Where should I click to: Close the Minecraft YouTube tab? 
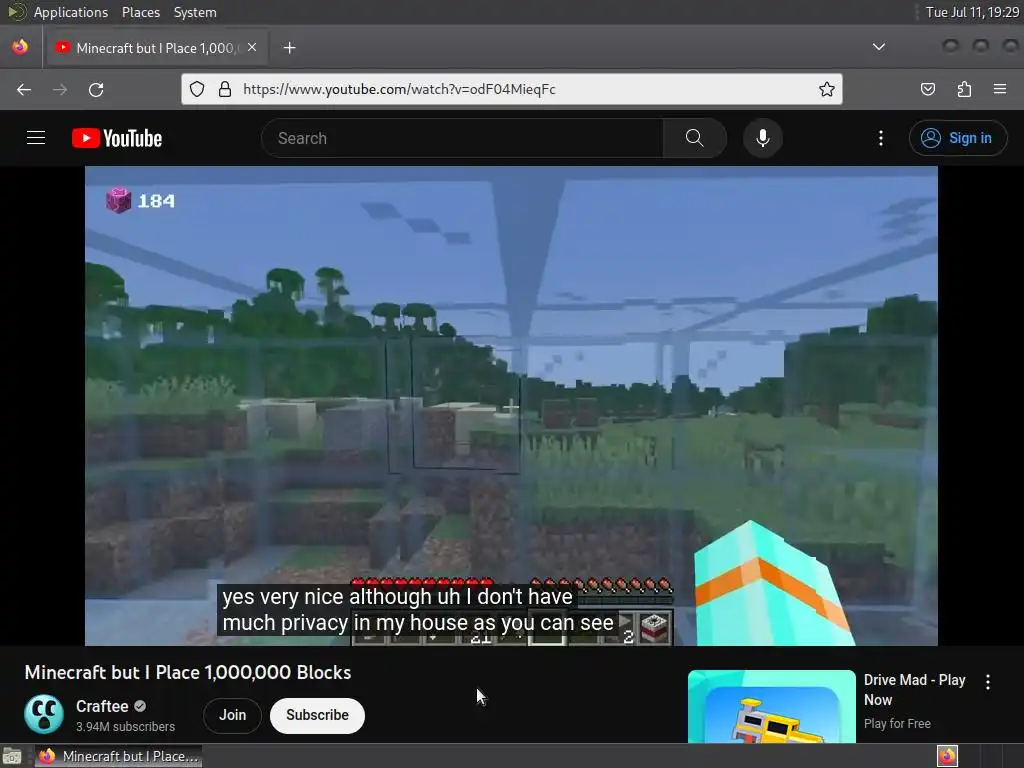click(x=252, y=48)
